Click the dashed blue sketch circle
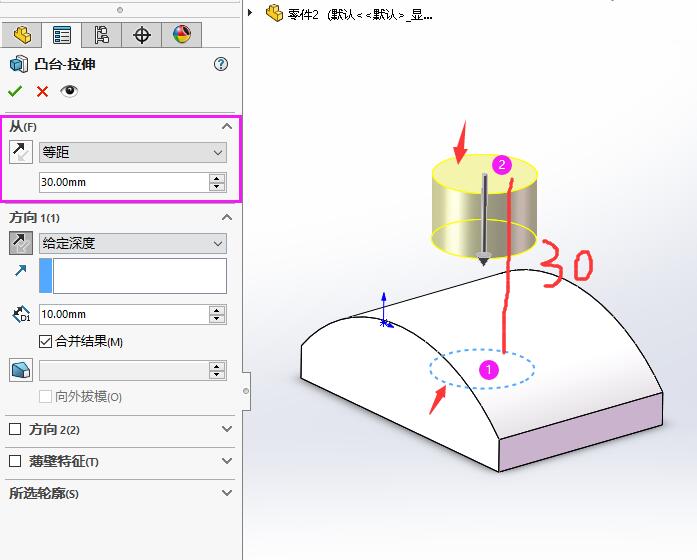 [482, 368]
